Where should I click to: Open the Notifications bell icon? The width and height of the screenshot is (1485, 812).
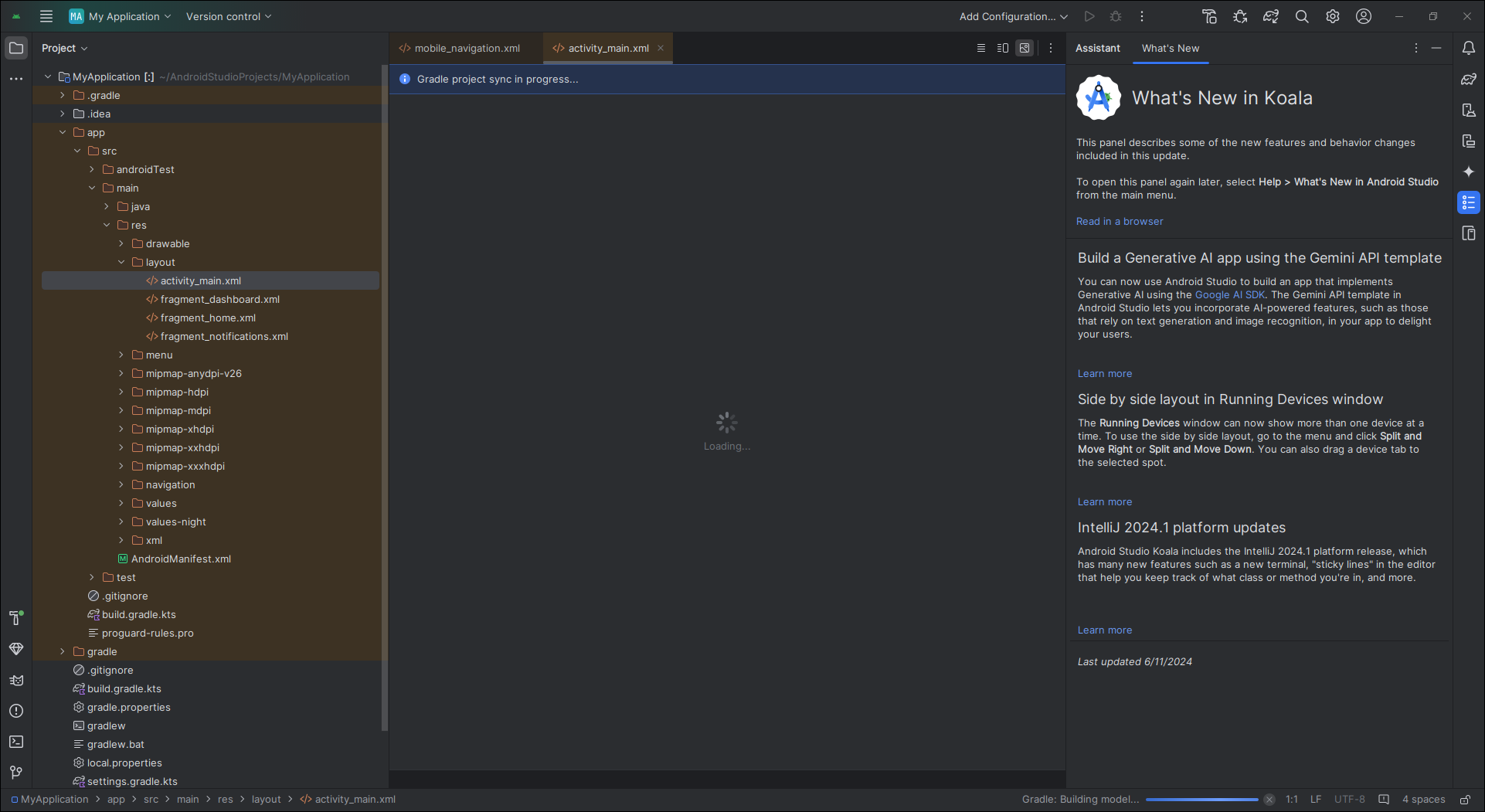click(x=1469, y=48)
